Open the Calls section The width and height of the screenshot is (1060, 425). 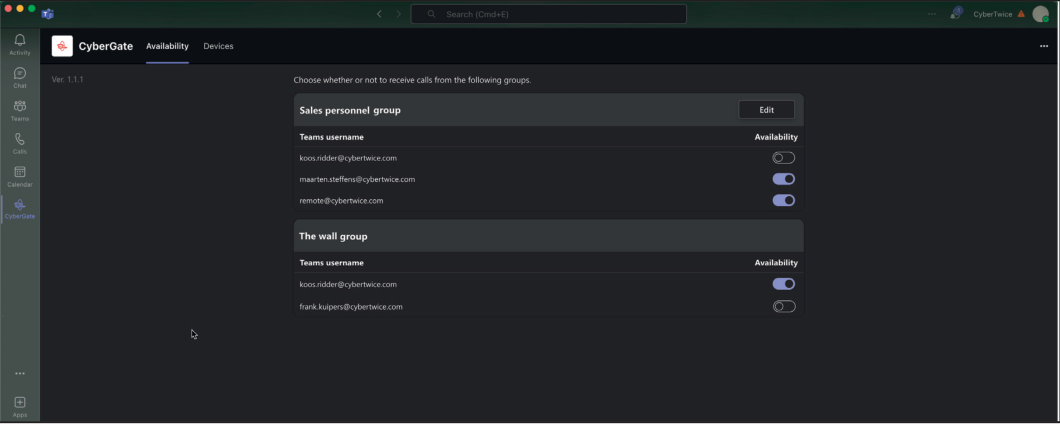[20, 143]
